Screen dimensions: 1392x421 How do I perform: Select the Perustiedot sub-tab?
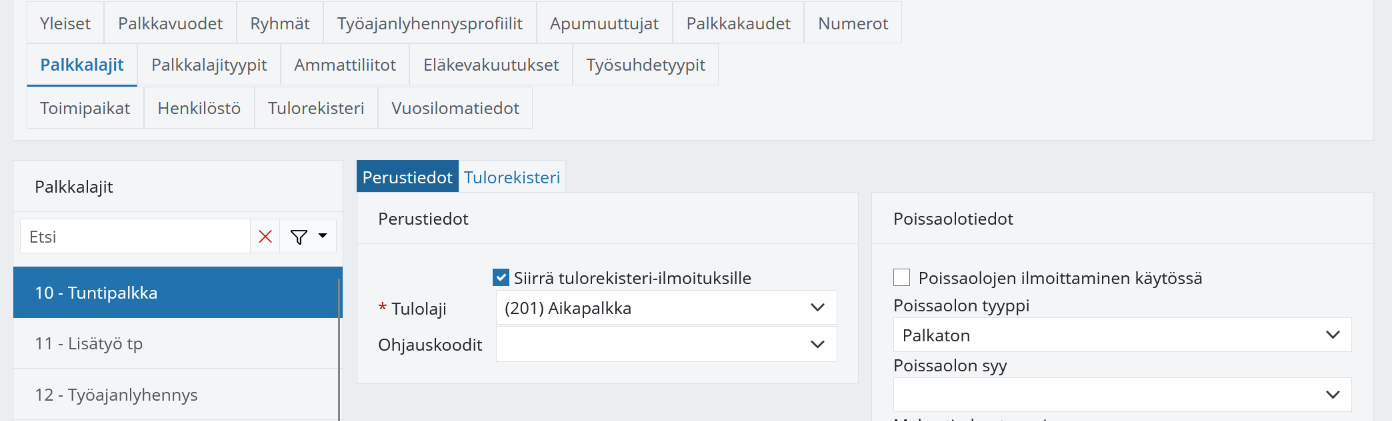(x=408, y=177)
